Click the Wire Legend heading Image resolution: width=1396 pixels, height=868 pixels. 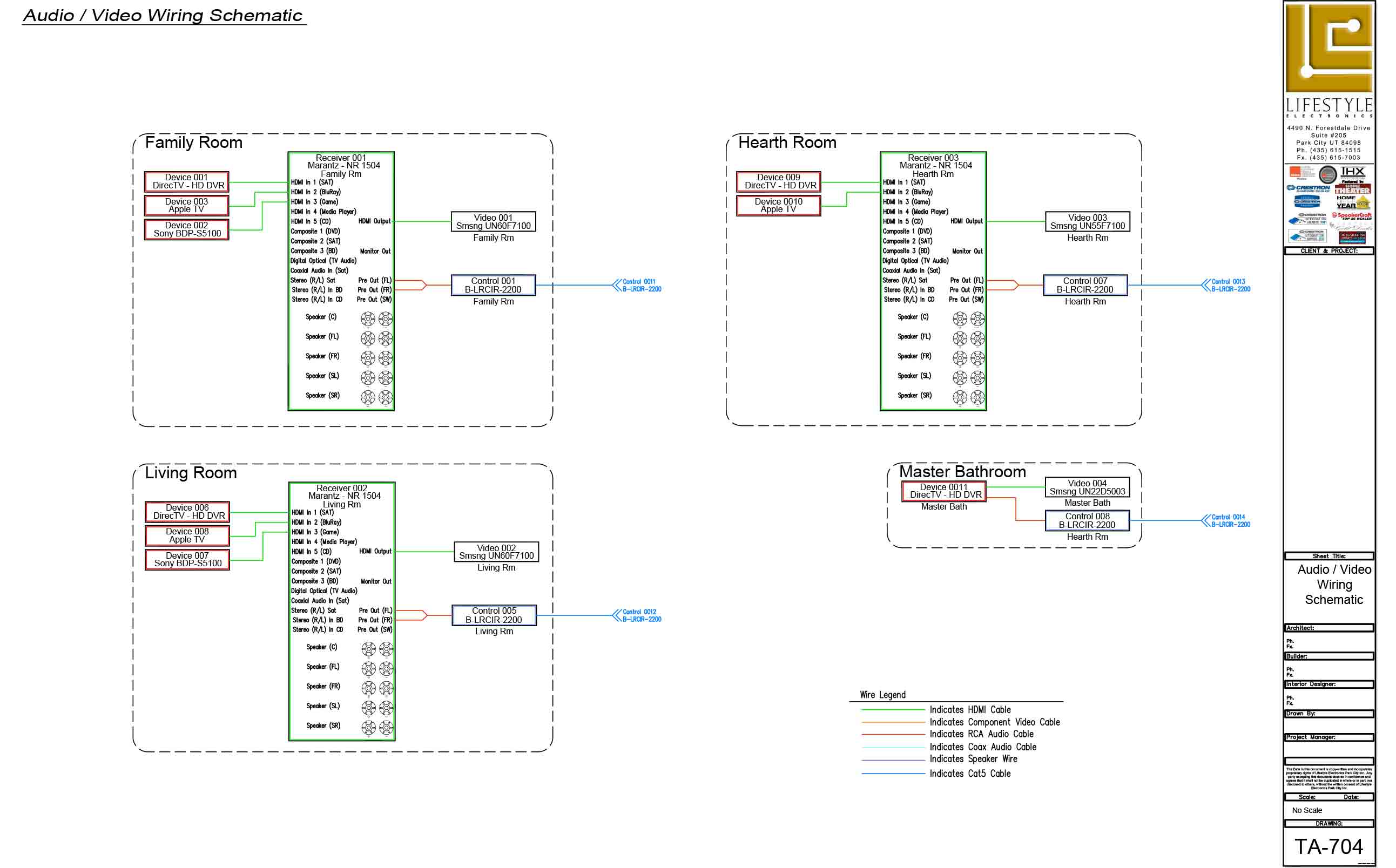tap(882, 695)
